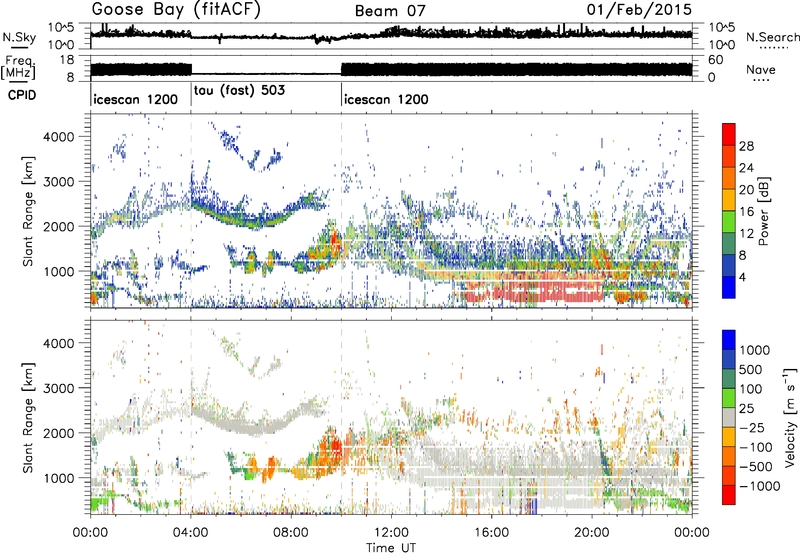Click the 'CPID' row label
This screenshot has width=800, height=554.
click(22, 95)
